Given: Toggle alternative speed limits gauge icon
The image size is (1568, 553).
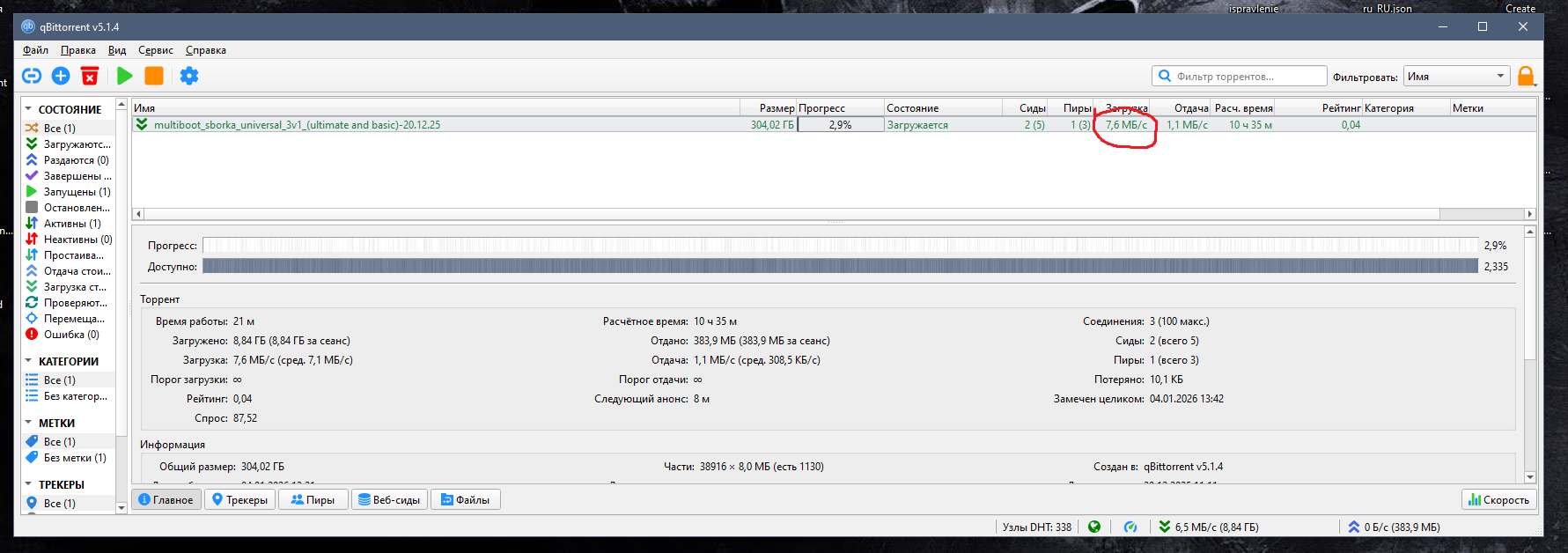Looking at the screenshot, I should 1130,527.
